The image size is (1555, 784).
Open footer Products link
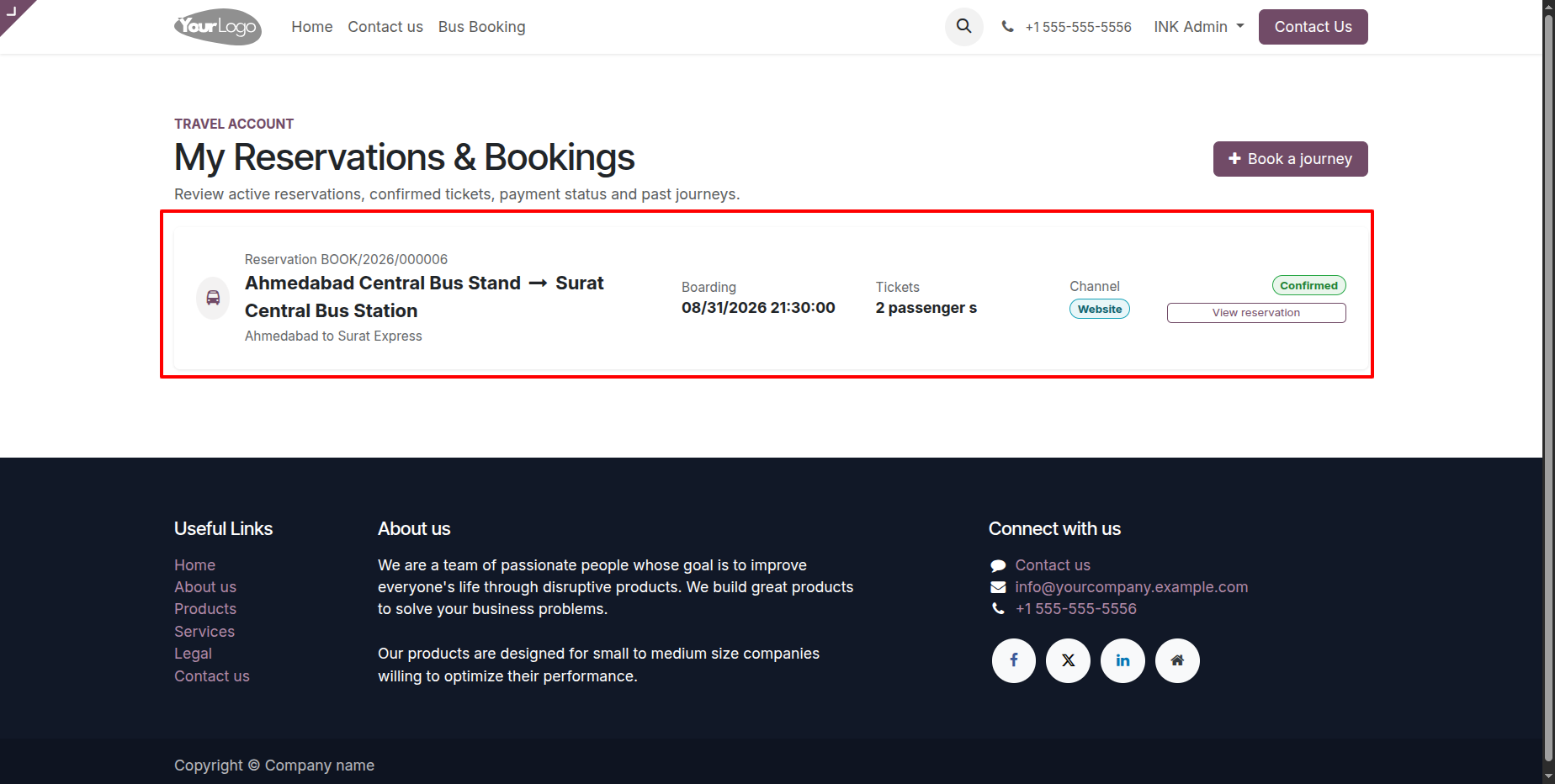point(205,609)
